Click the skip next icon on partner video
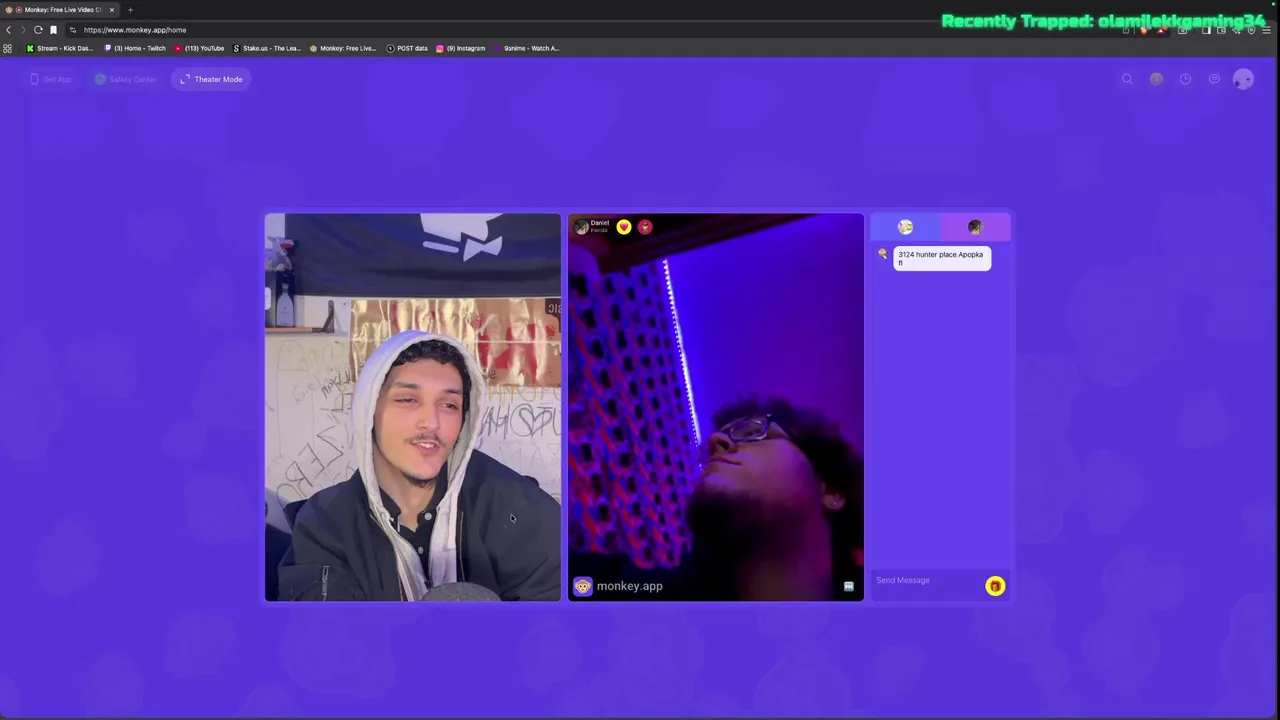Image resolution: width=1280 pixels, height=720 pixels. pyautogui.click(x=848, y=587)
